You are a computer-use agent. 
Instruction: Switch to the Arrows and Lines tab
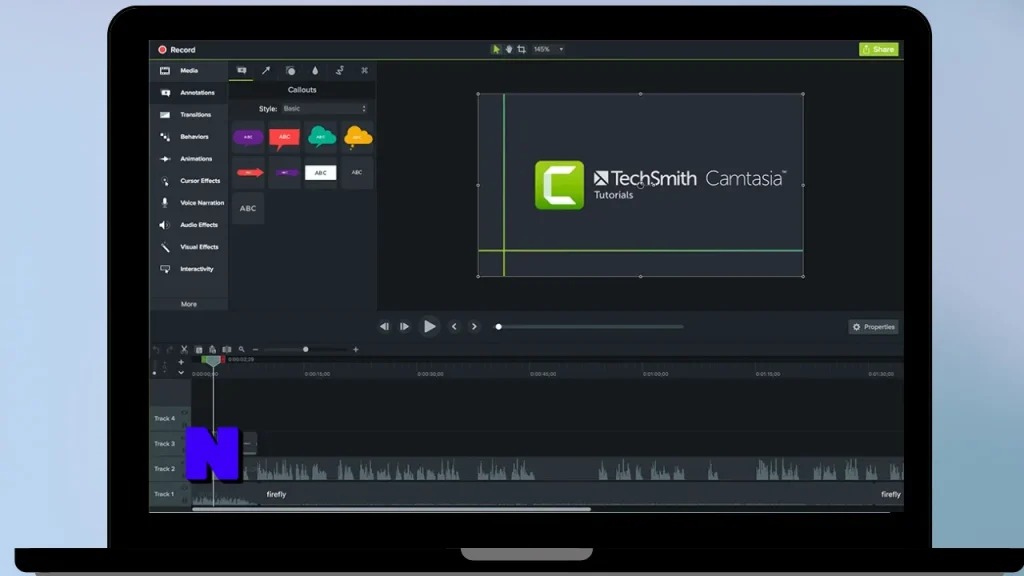pyautogui.click(x=266, y=71)
